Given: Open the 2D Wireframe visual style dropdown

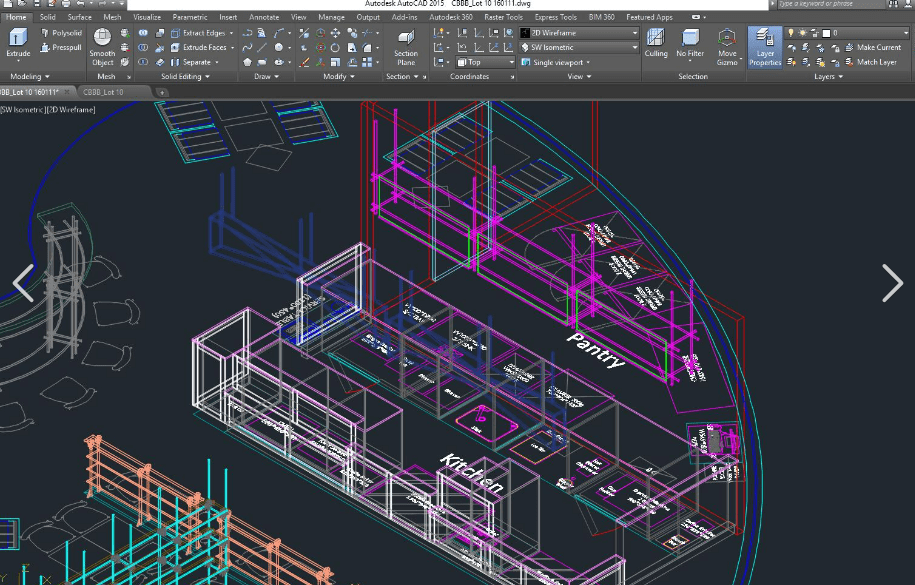Looking at the screenshot, I should 579,33.
